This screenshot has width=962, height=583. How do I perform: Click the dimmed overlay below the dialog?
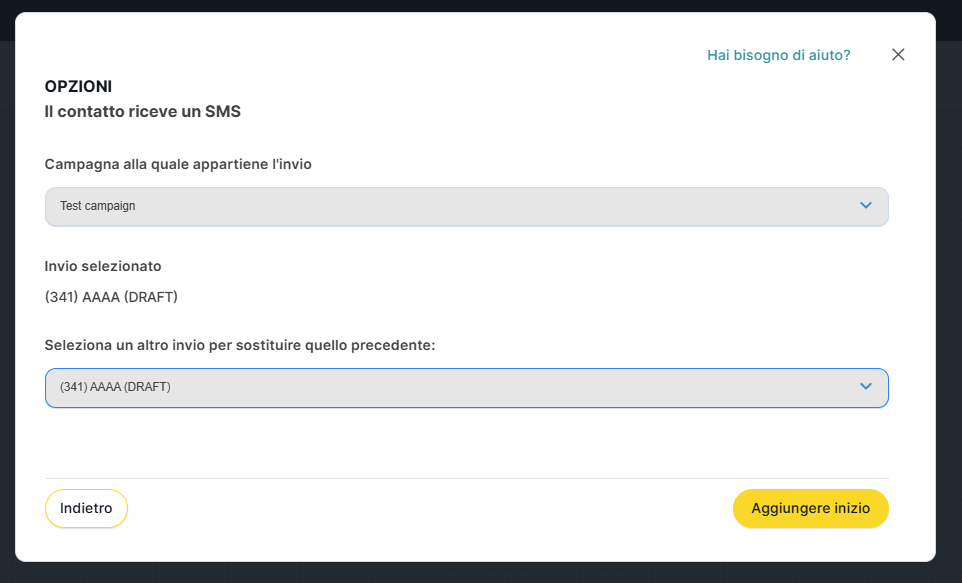tap(480, 573)
